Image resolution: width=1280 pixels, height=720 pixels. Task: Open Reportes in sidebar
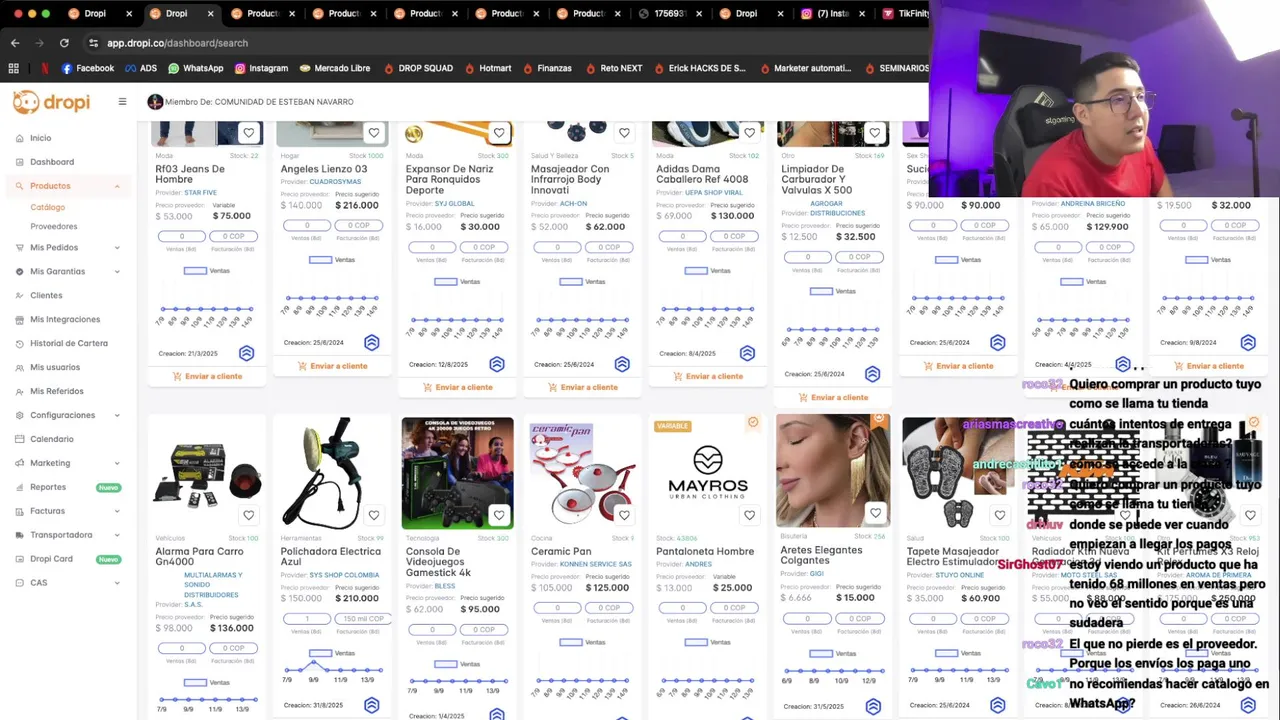coord(48,487)
